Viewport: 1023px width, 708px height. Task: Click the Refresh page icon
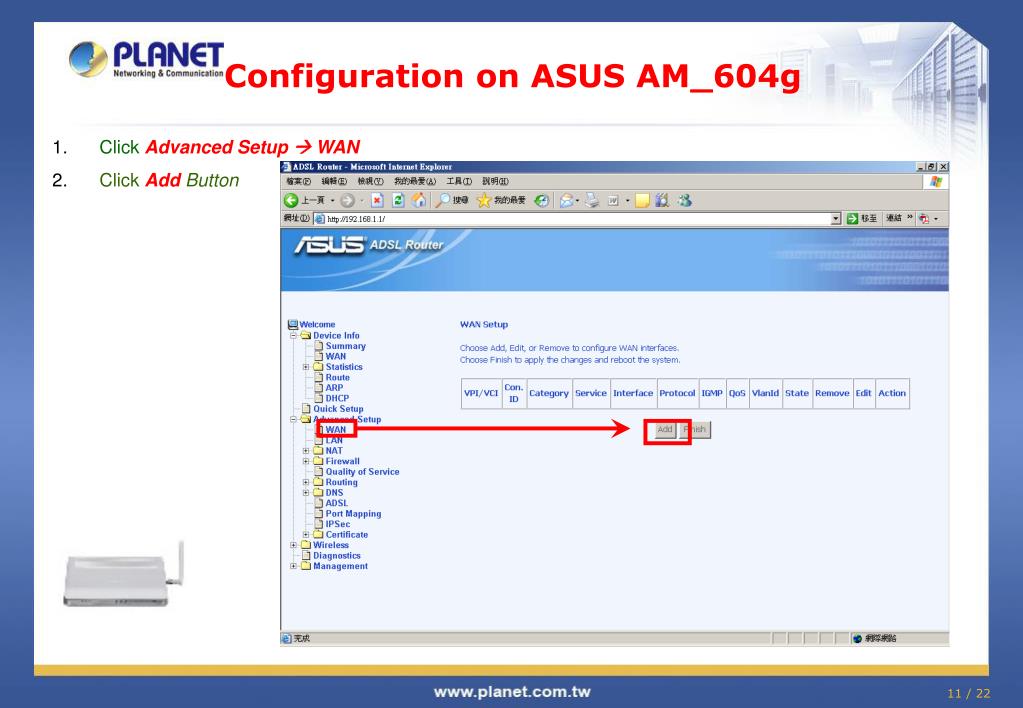pyautogui.click(x=398, y=200)
